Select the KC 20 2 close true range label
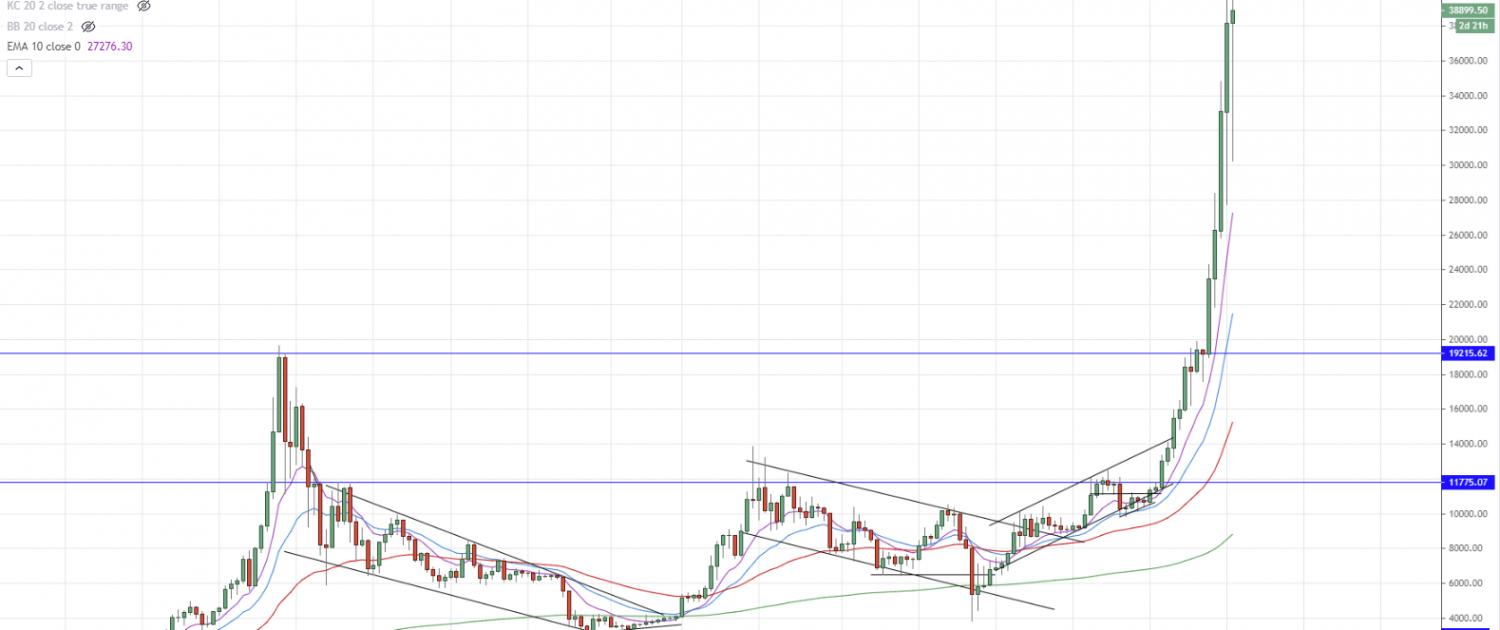This screenshot has width=1500, height=630. [67, 6]
